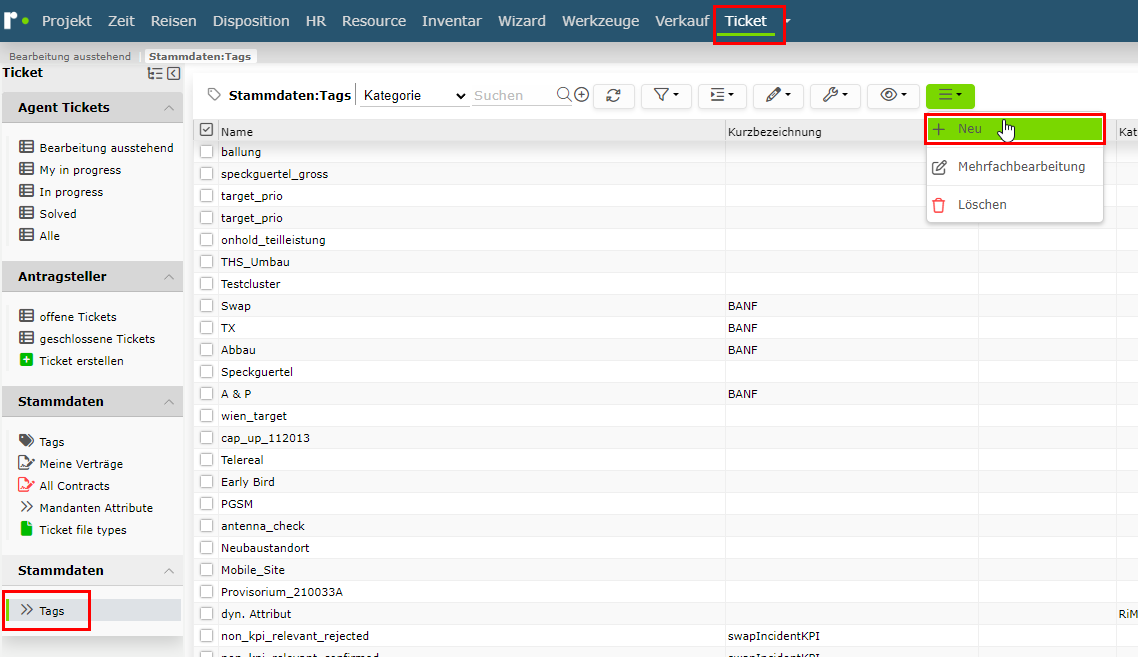Click the sidebar tree view icon
This screenshot has width=1138, height=657.
coord(155,73)
